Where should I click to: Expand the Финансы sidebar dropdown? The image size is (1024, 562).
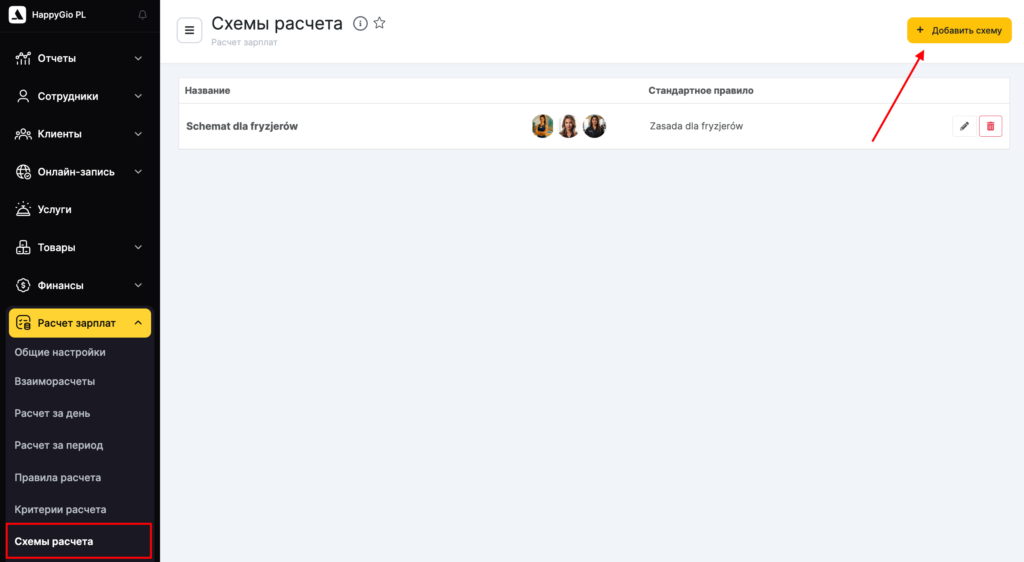[x=79, y=285]
